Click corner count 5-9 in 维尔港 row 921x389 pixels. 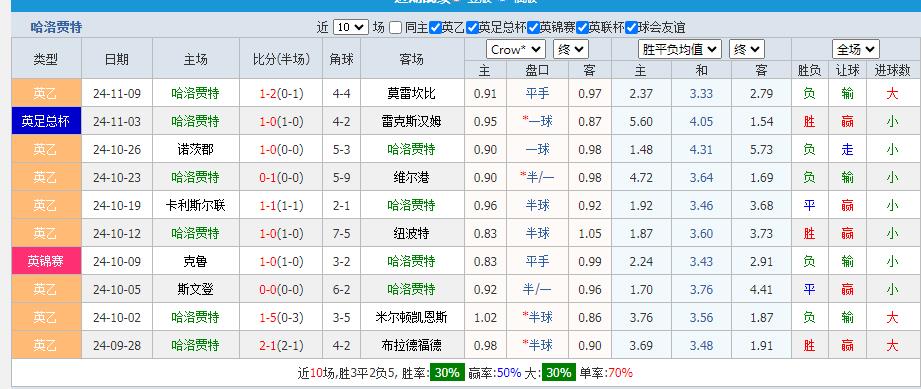click(x=342, y=177)
